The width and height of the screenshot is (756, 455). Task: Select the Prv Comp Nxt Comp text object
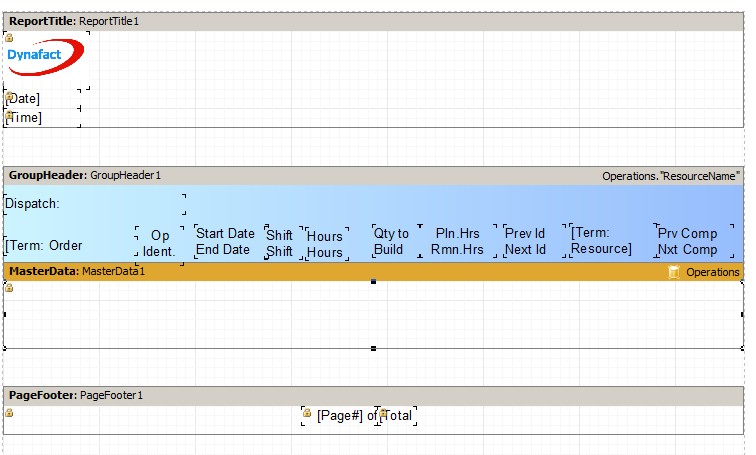click(687, 242)
